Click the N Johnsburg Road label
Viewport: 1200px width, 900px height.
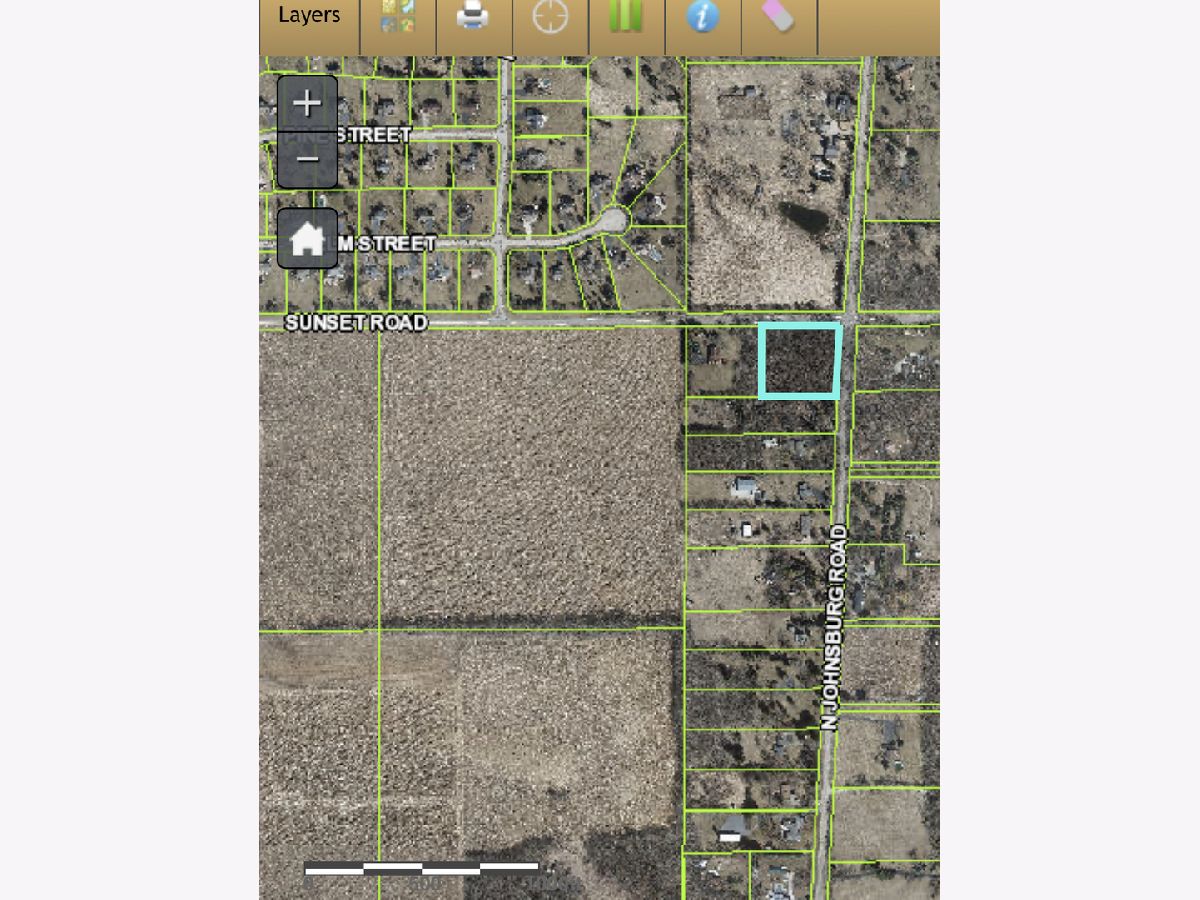point(836,628)
